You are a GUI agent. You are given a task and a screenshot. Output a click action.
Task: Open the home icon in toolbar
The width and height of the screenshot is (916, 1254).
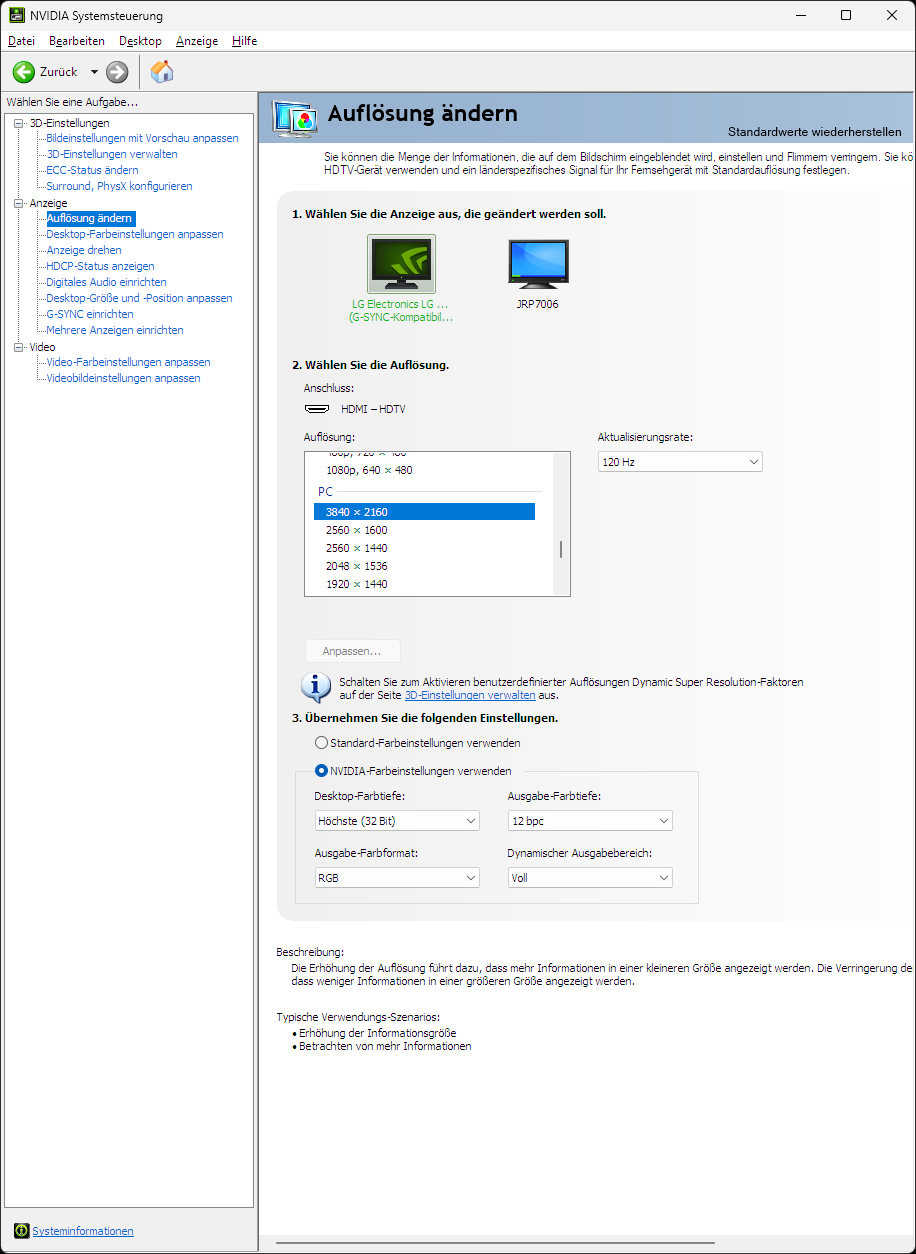tap(162, 71)
